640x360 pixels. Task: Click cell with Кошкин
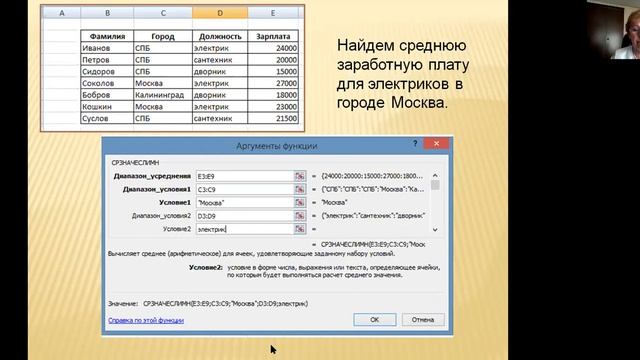(107, 107)
